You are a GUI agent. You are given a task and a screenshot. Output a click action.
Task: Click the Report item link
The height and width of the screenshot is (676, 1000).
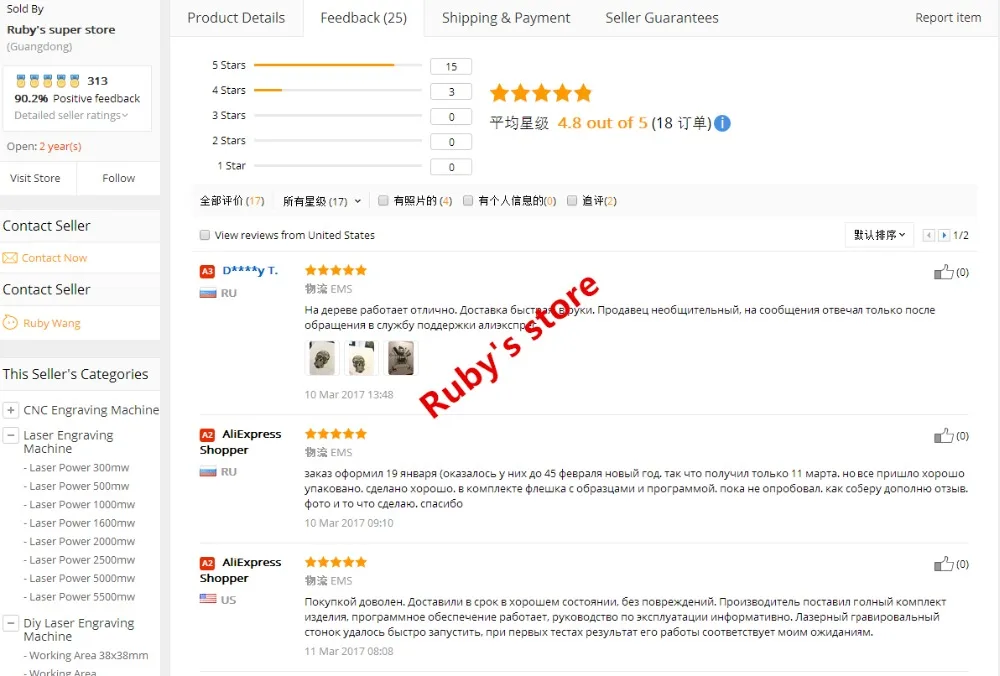[948, 18]
